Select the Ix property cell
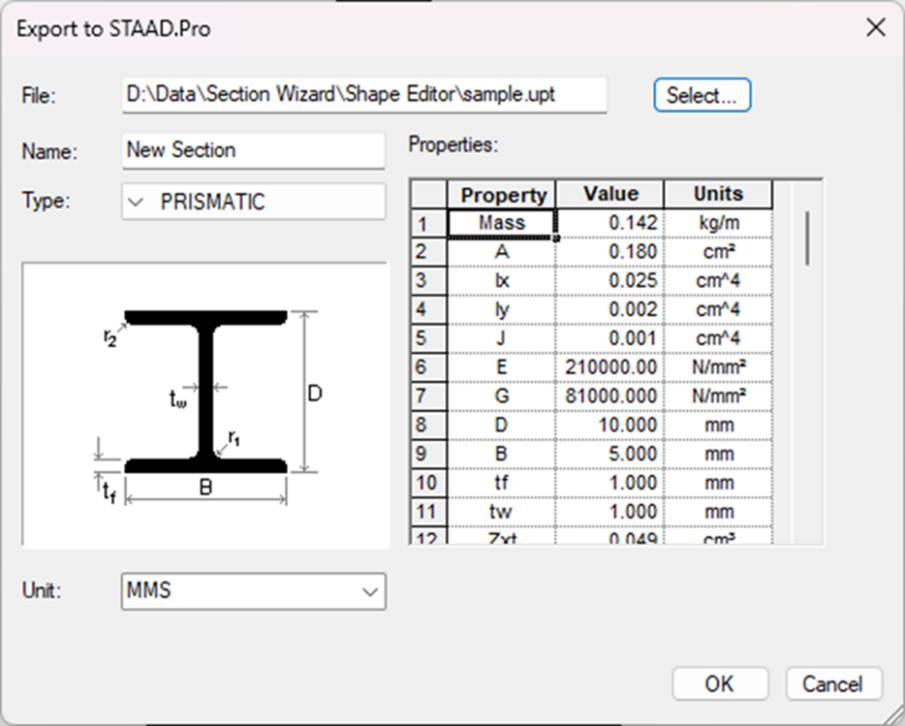Image resolution: width=905 pixels, height=726 pixels. point(502,280)
